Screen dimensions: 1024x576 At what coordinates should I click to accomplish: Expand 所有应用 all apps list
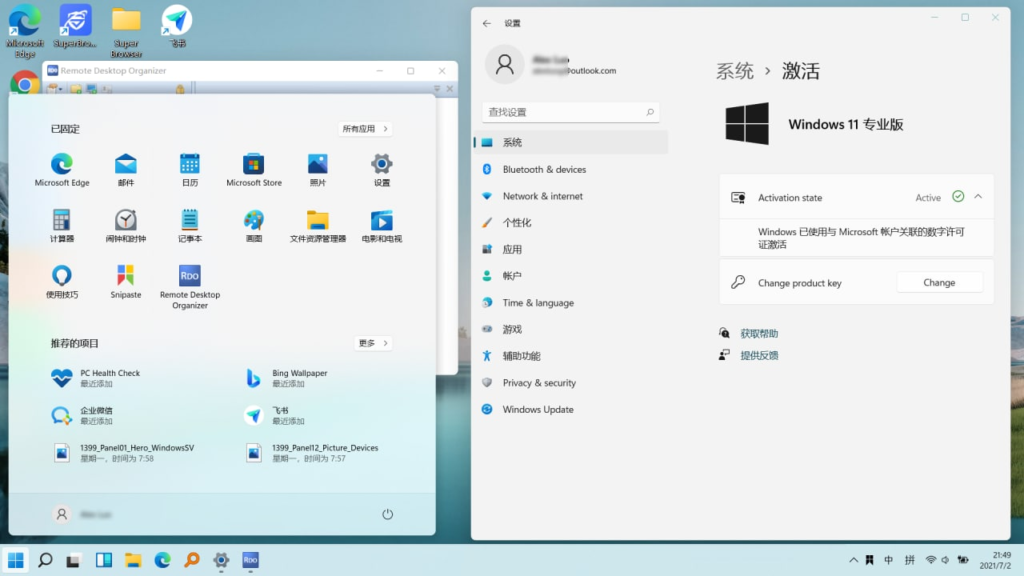(x=364, y=129)
